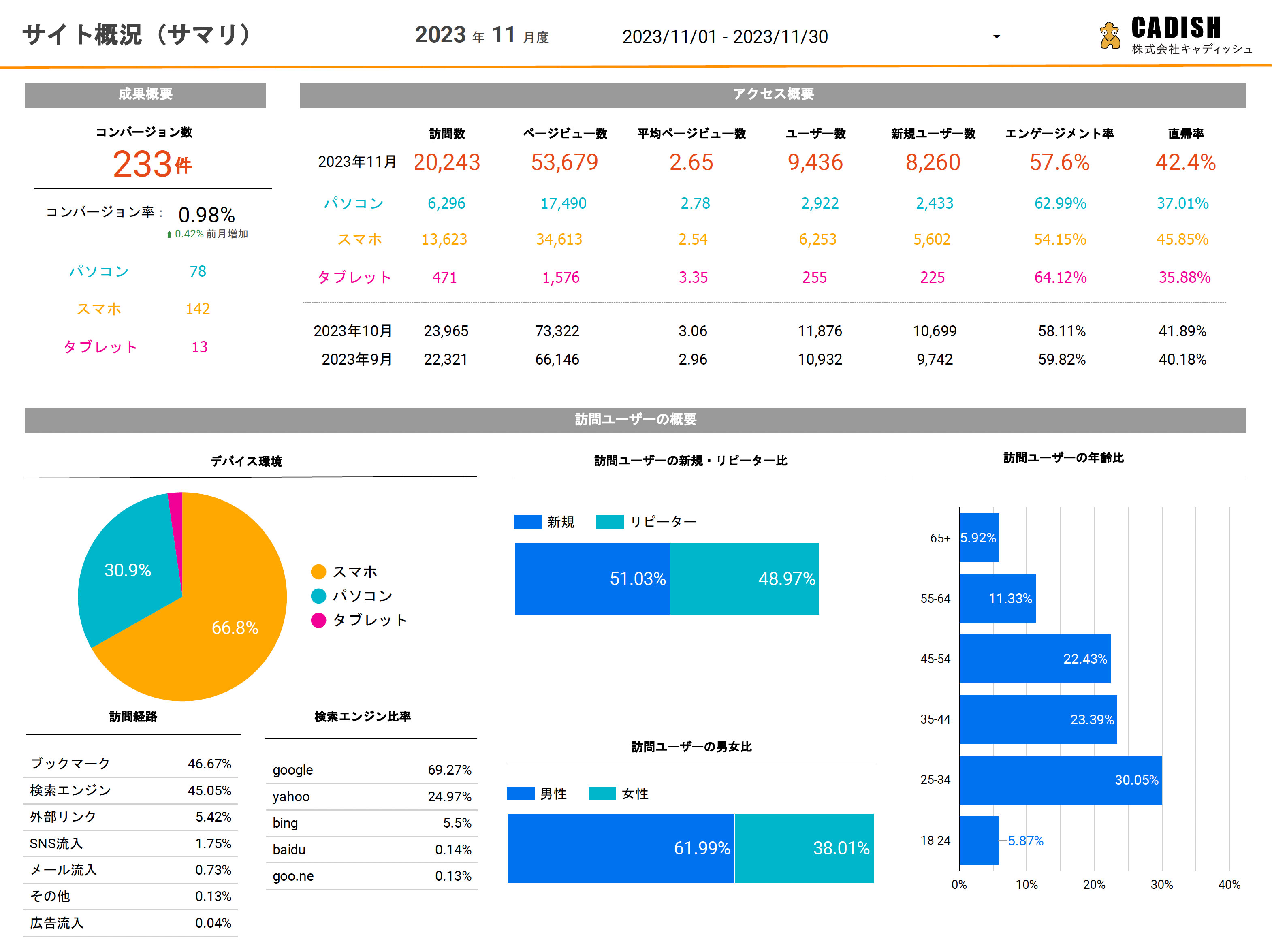Screen dimensions: 1272x952
Task: Click the orange スマホ legend dot
Action: click(318, 572)
